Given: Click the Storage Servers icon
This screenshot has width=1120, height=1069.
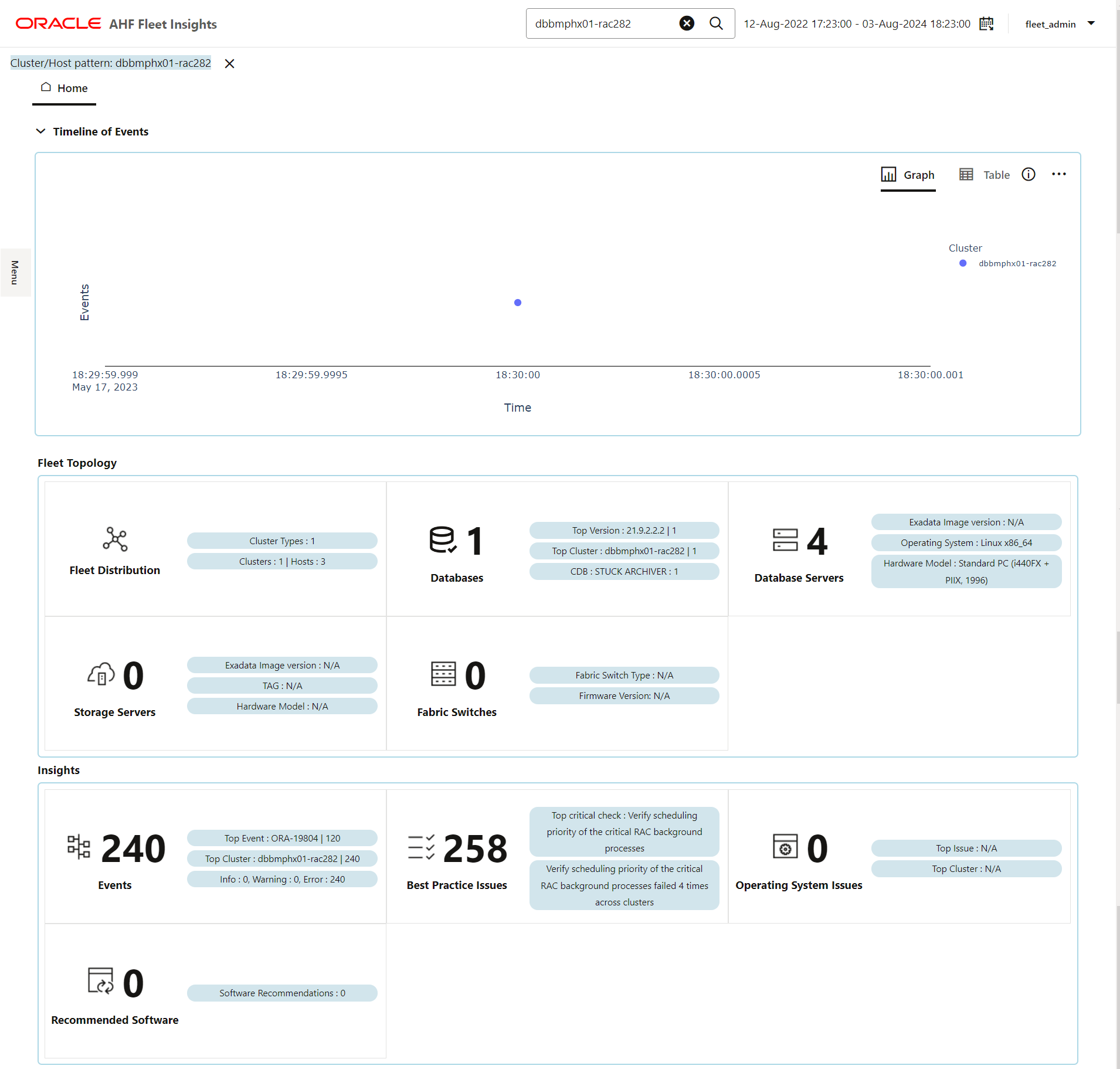Looking at the screenshot, I should tap(101, 674).
